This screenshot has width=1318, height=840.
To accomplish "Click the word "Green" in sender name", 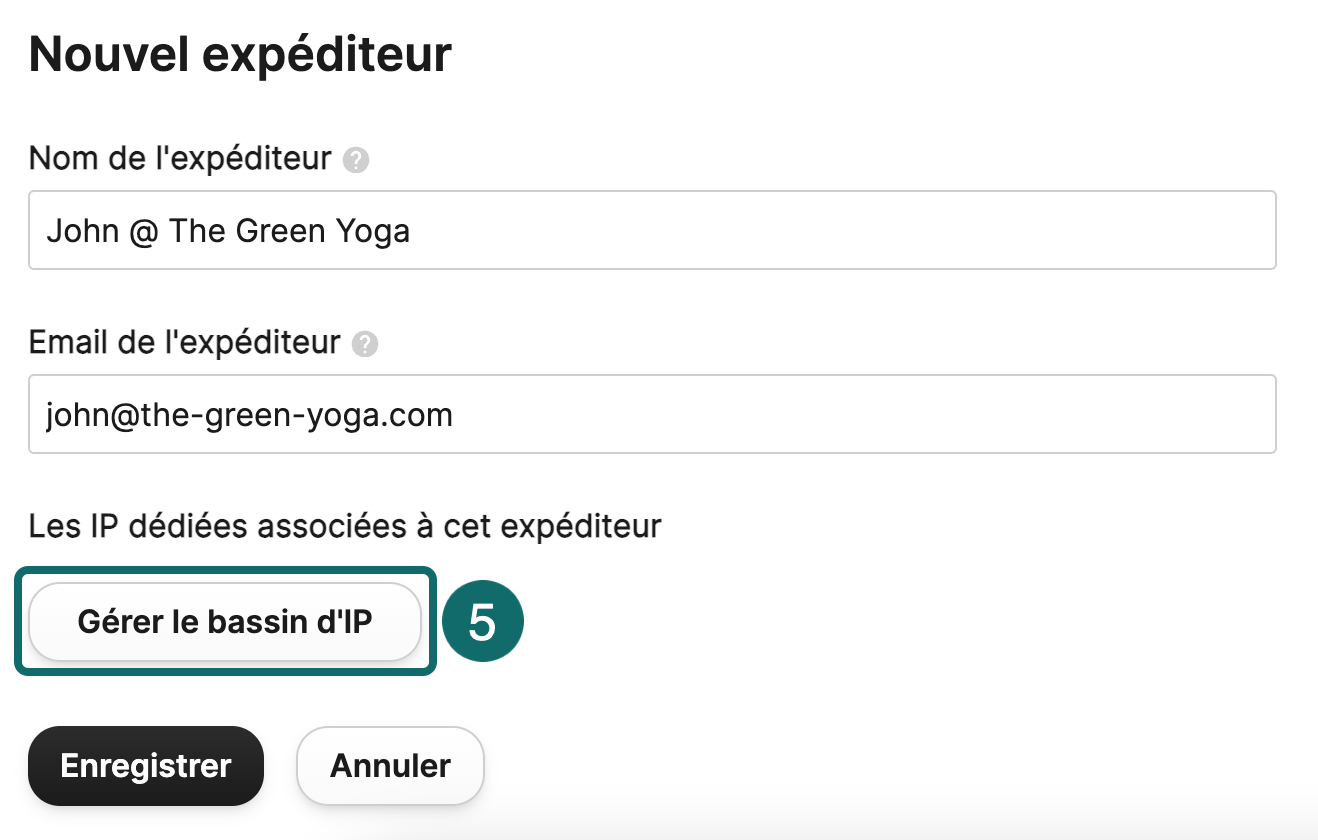I will (x=279, y=231).
